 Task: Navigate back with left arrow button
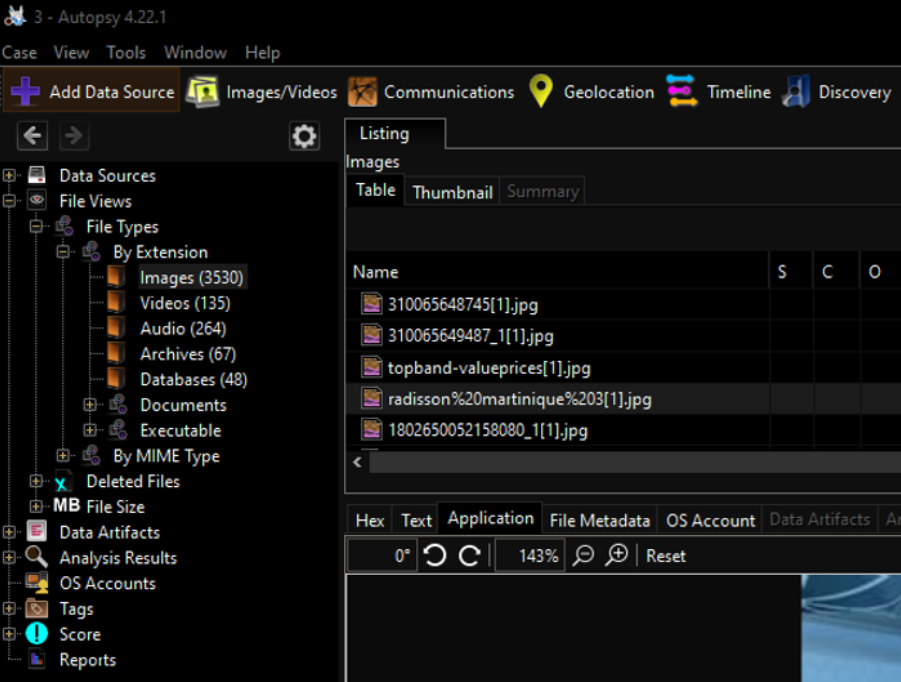[33, 136]
